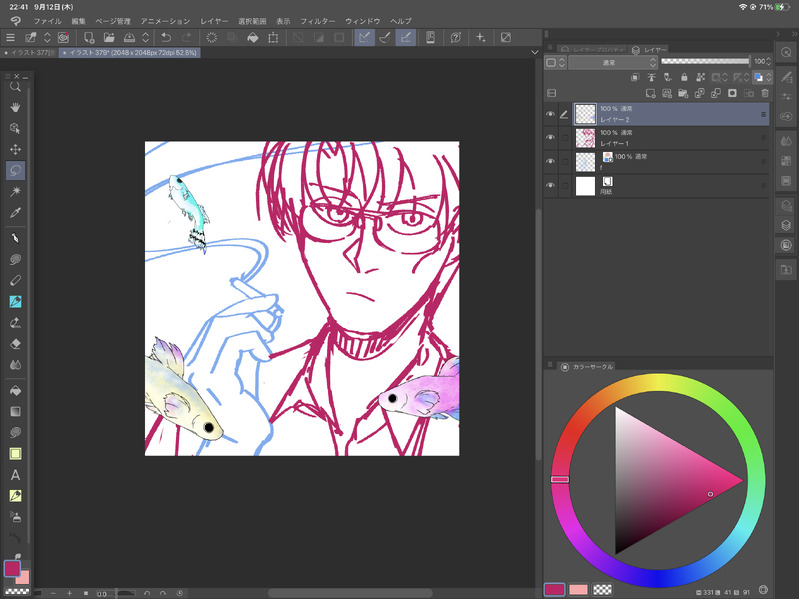Select the レイヤー 1 layer thumbnail
The width and height of the screenshot is (799, 599).
pyautogui.click(x=585, y=138)
